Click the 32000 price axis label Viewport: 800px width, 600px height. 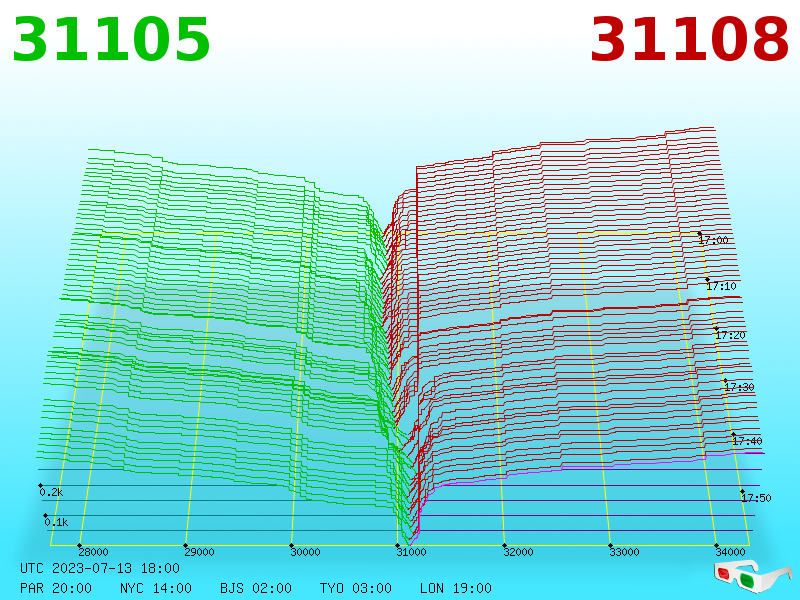coord(518,552)
